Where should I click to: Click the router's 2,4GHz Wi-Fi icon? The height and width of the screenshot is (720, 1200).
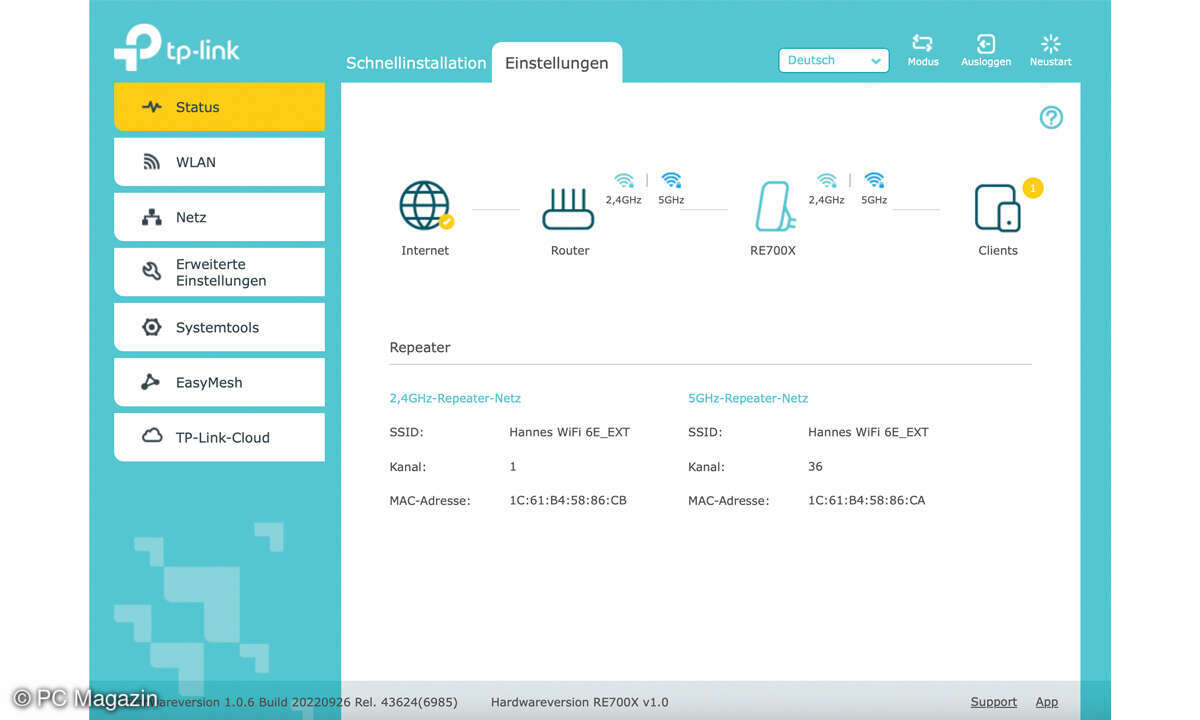pyautogui.click(x=624, y=180)
